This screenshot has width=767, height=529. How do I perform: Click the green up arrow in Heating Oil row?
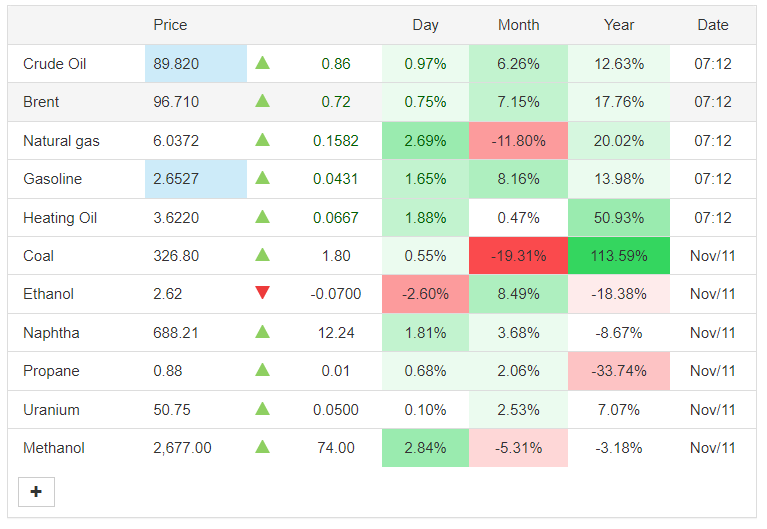tap(263, 216)
